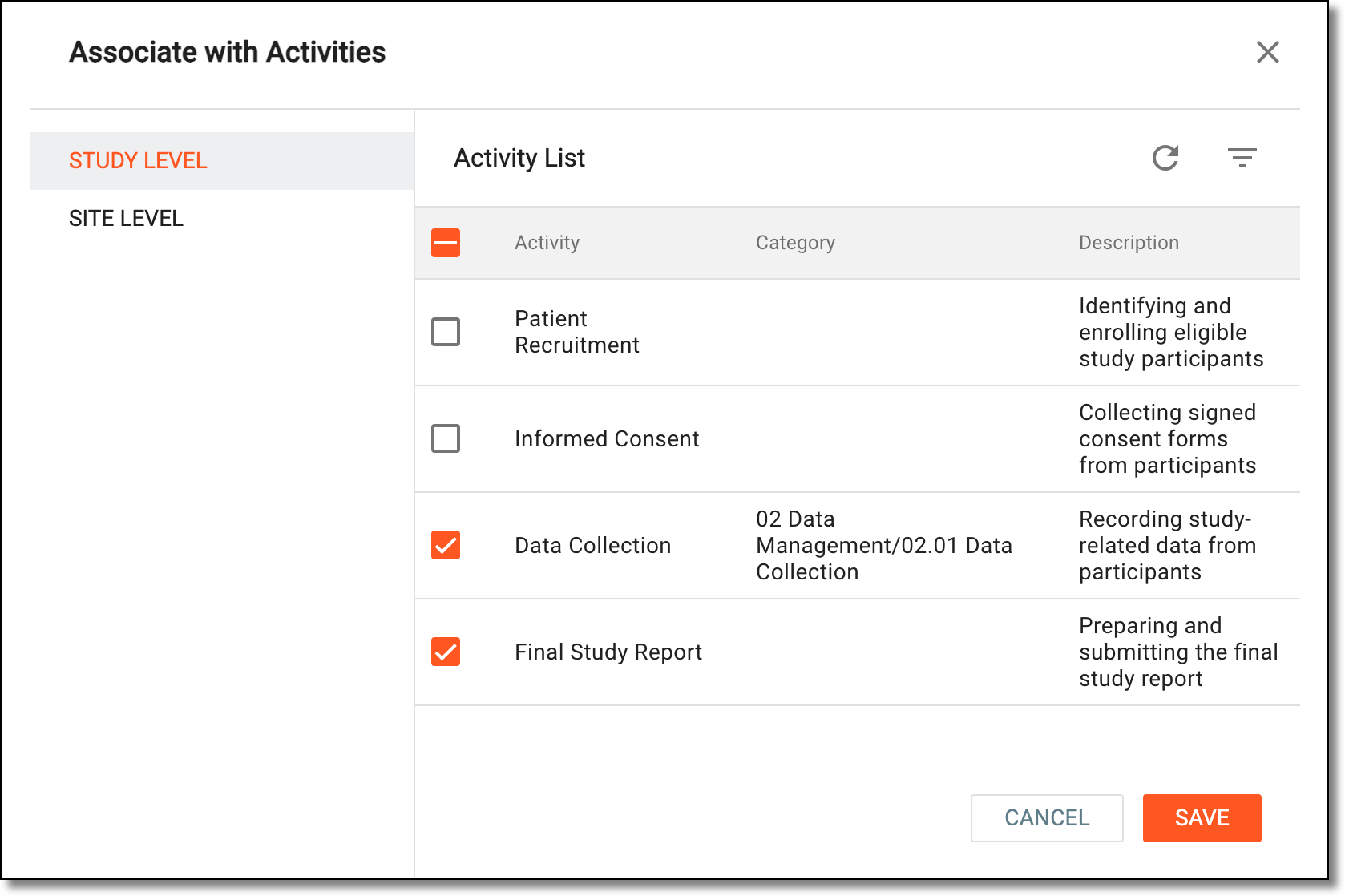The image size is (1345, 896).
Task: Click the Activity List heading
Action: coord(519,158)
